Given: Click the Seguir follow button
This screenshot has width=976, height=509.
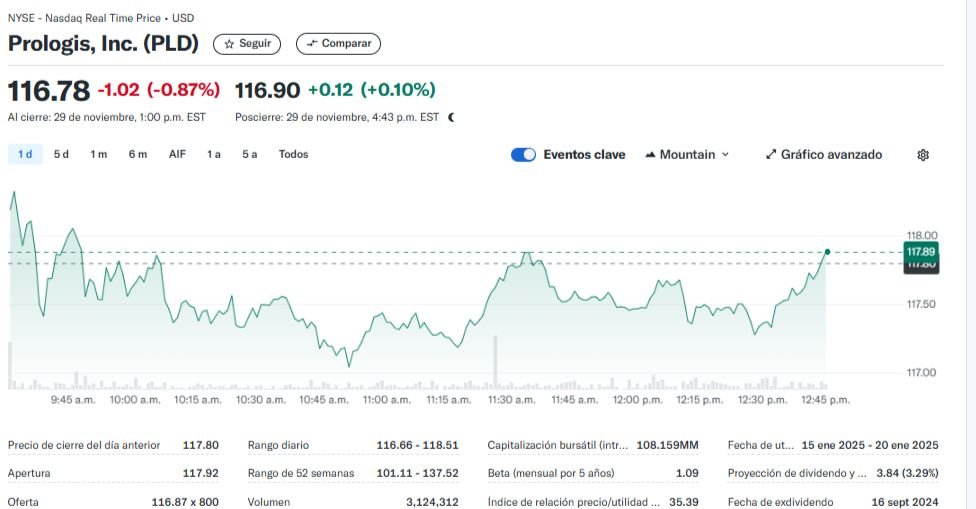Looking at the screenshot, I should tap(247, 44).
